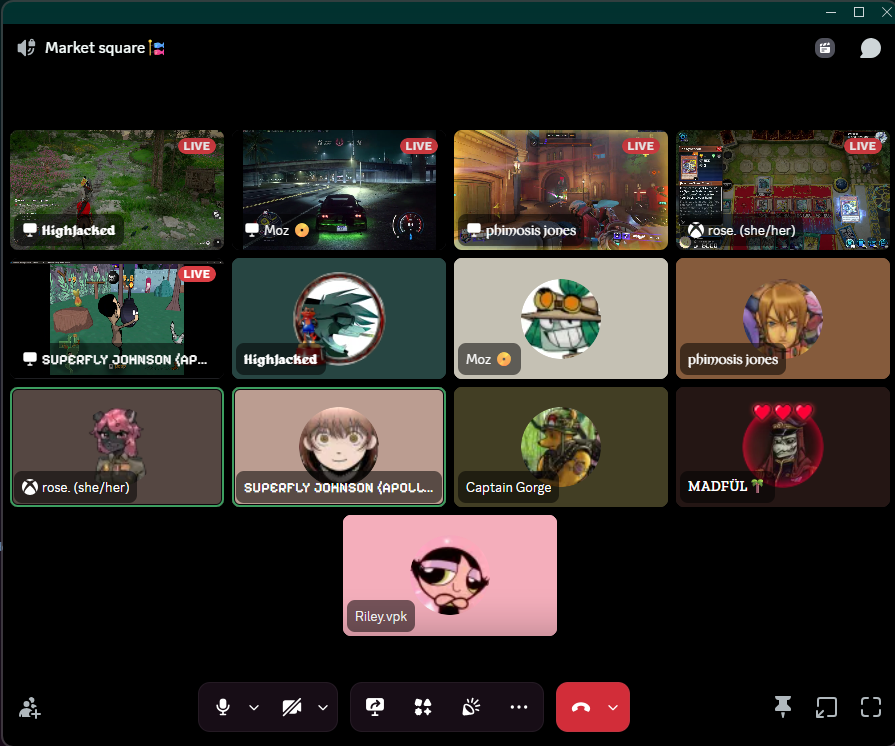Click the badge beside Moz's avatar name
Viewport: 895px width, 746px height.
click(504, 359)
